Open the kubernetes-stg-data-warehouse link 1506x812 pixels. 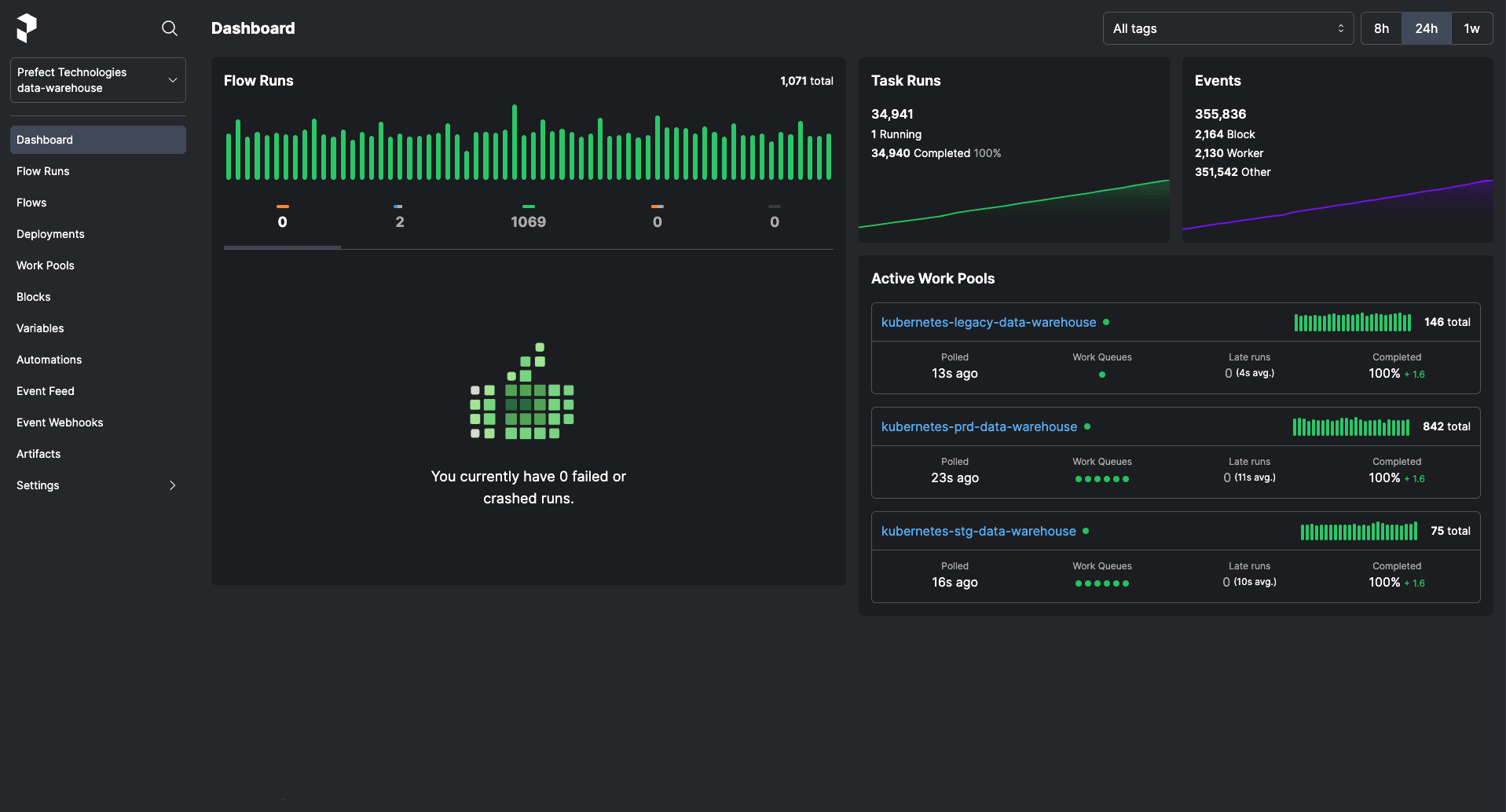point(978,531)
